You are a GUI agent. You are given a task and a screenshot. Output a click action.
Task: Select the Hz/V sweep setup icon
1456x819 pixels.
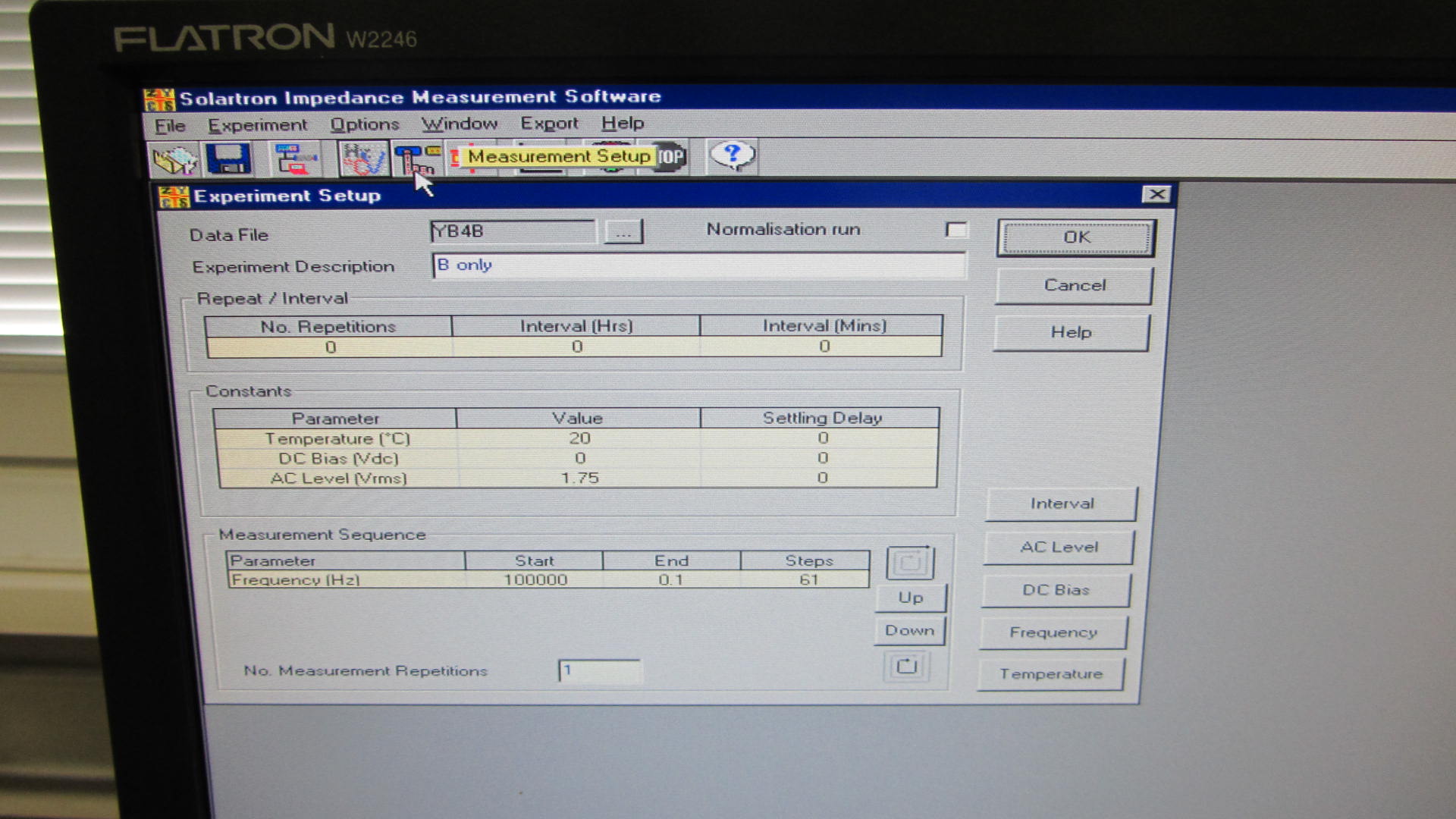(362, 156)
